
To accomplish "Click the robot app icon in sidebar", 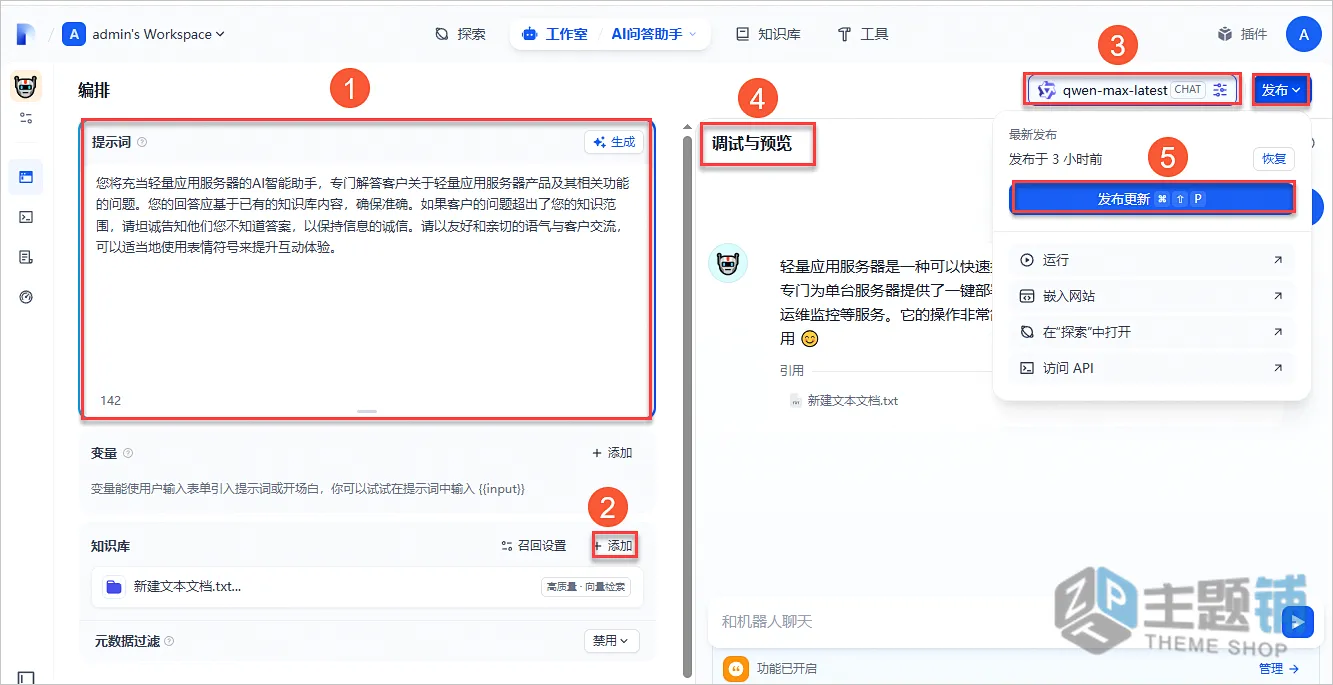I will (26, 87).
